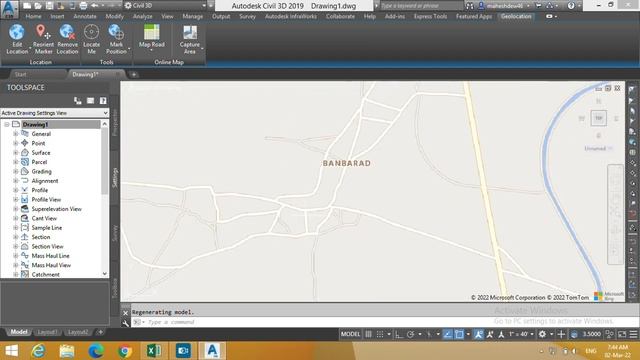640x360 pixels.
Task: Open the vertical Survey Toolspace tab
Action: click(115, 233)
